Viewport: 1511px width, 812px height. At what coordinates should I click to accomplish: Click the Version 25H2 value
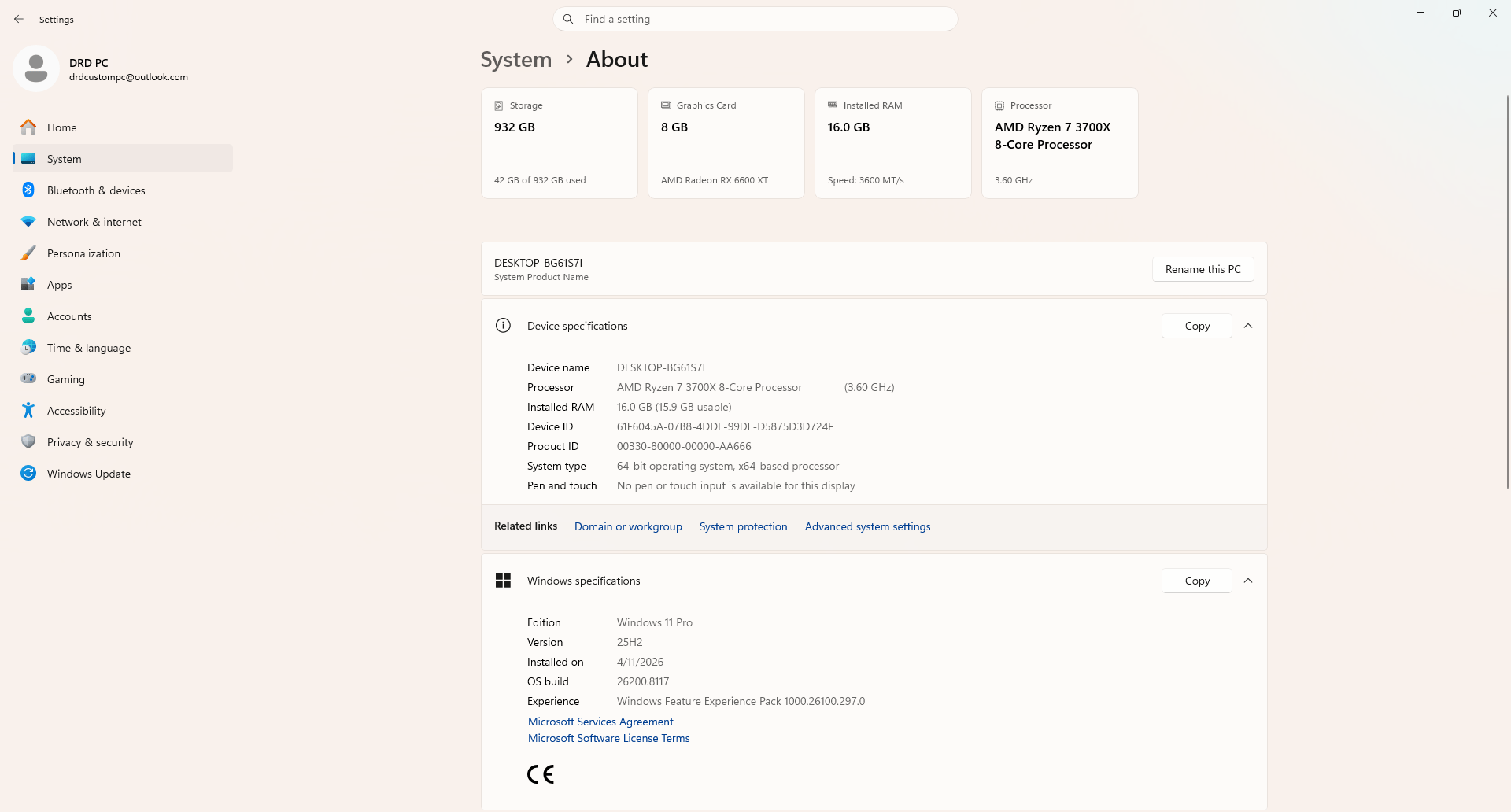coord(630,642)
